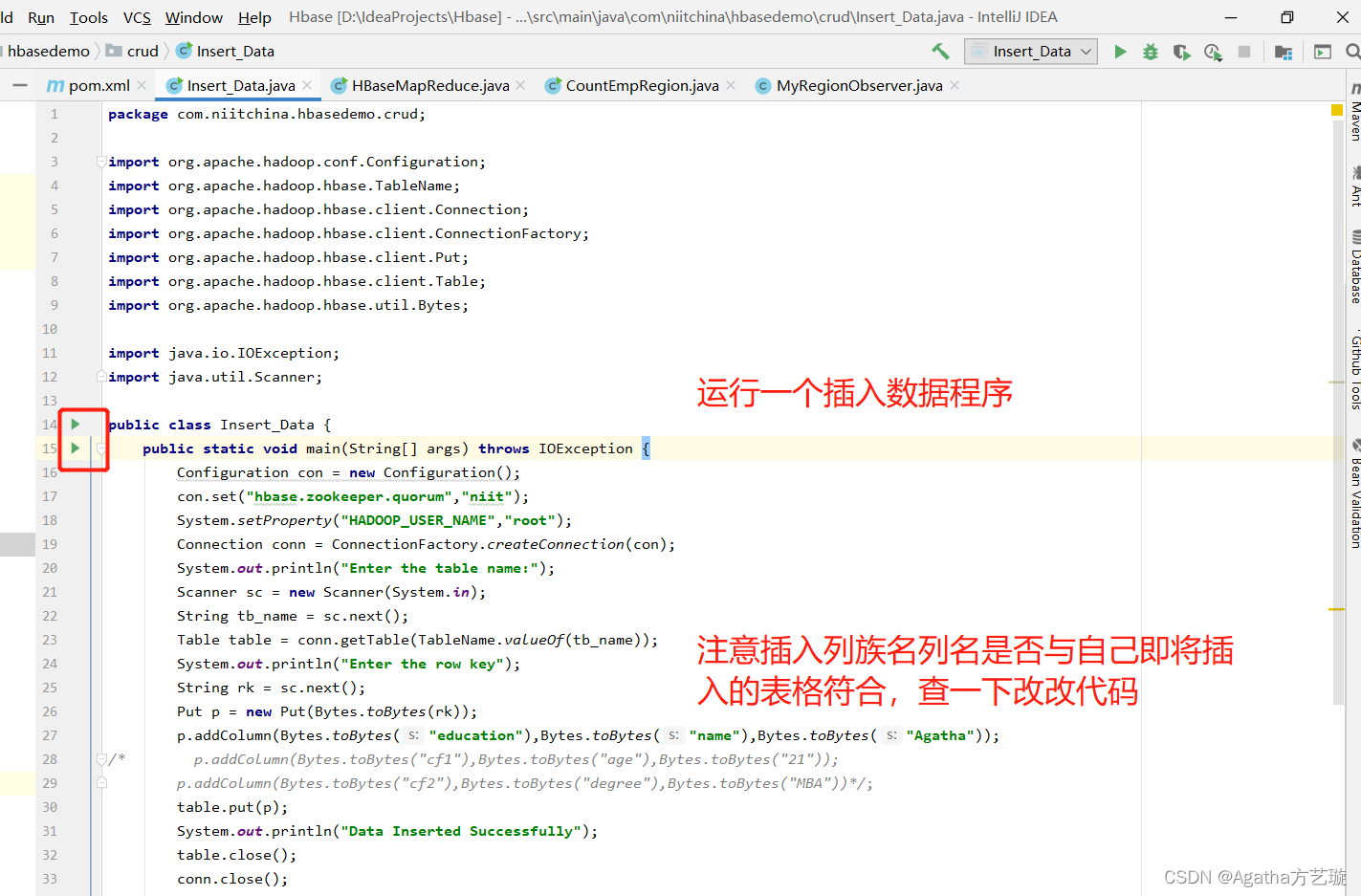Click the gray Stop button in toolbar

tap(1244, 52)
